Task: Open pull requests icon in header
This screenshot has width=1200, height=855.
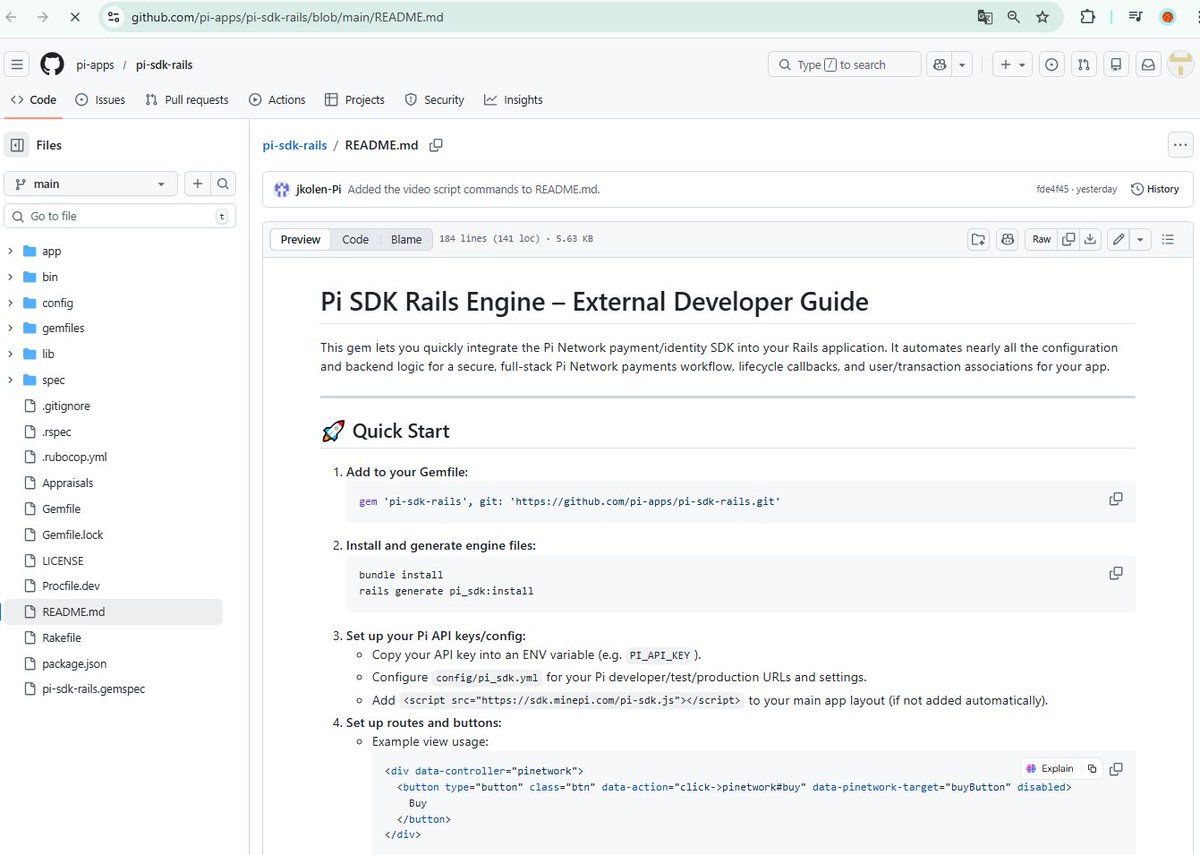Action: [1084, 65]
